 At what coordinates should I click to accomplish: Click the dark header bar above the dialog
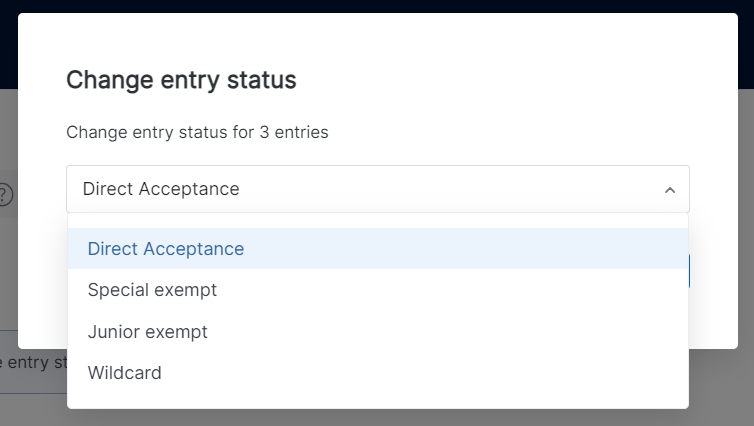(377, 6)
